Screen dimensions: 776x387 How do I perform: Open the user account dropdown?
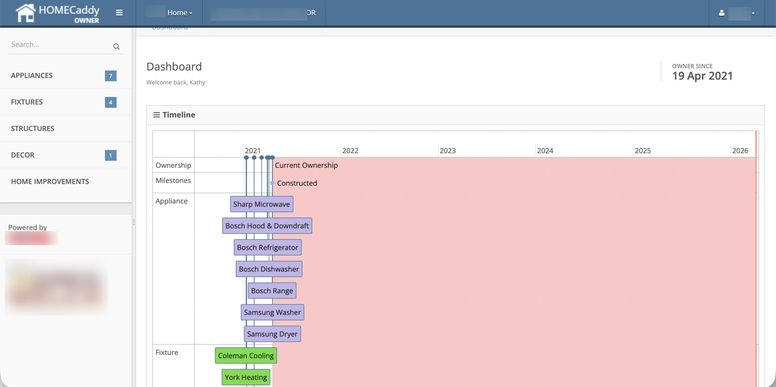point(736,13)
